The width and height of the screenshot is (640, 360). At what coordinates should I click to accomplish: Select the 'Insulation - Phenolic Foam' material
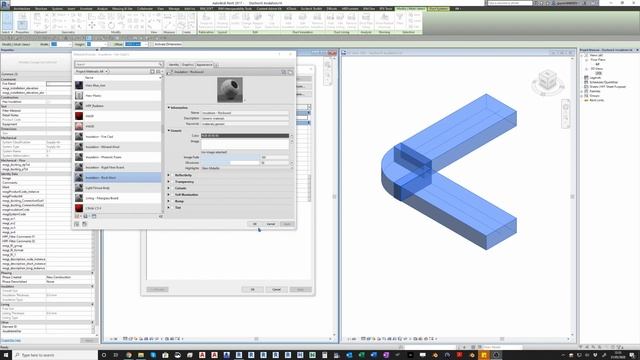pyautogui.click(x=118, y=157)
